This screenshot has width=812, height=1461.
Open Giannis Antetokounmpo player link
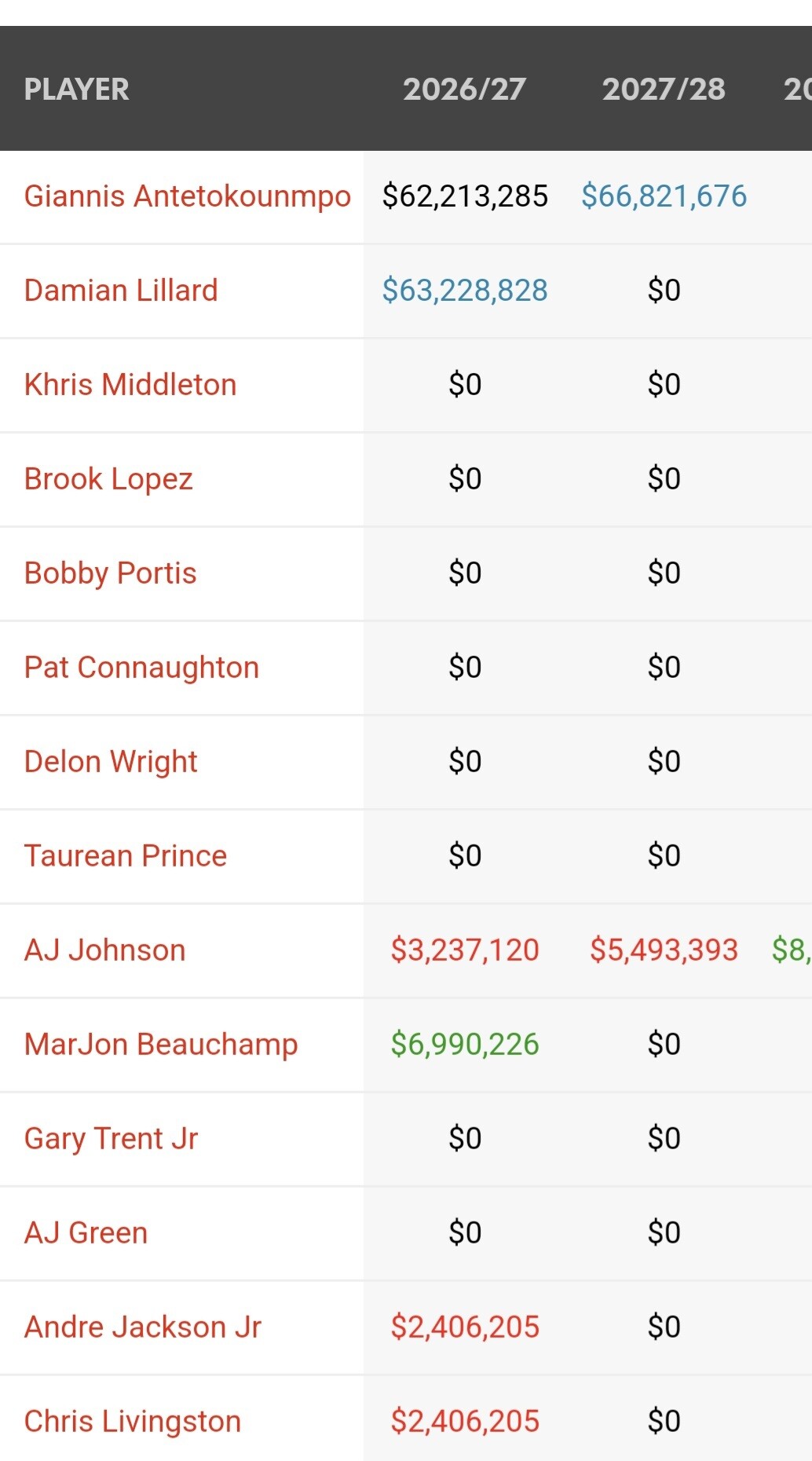click(187, 196)
